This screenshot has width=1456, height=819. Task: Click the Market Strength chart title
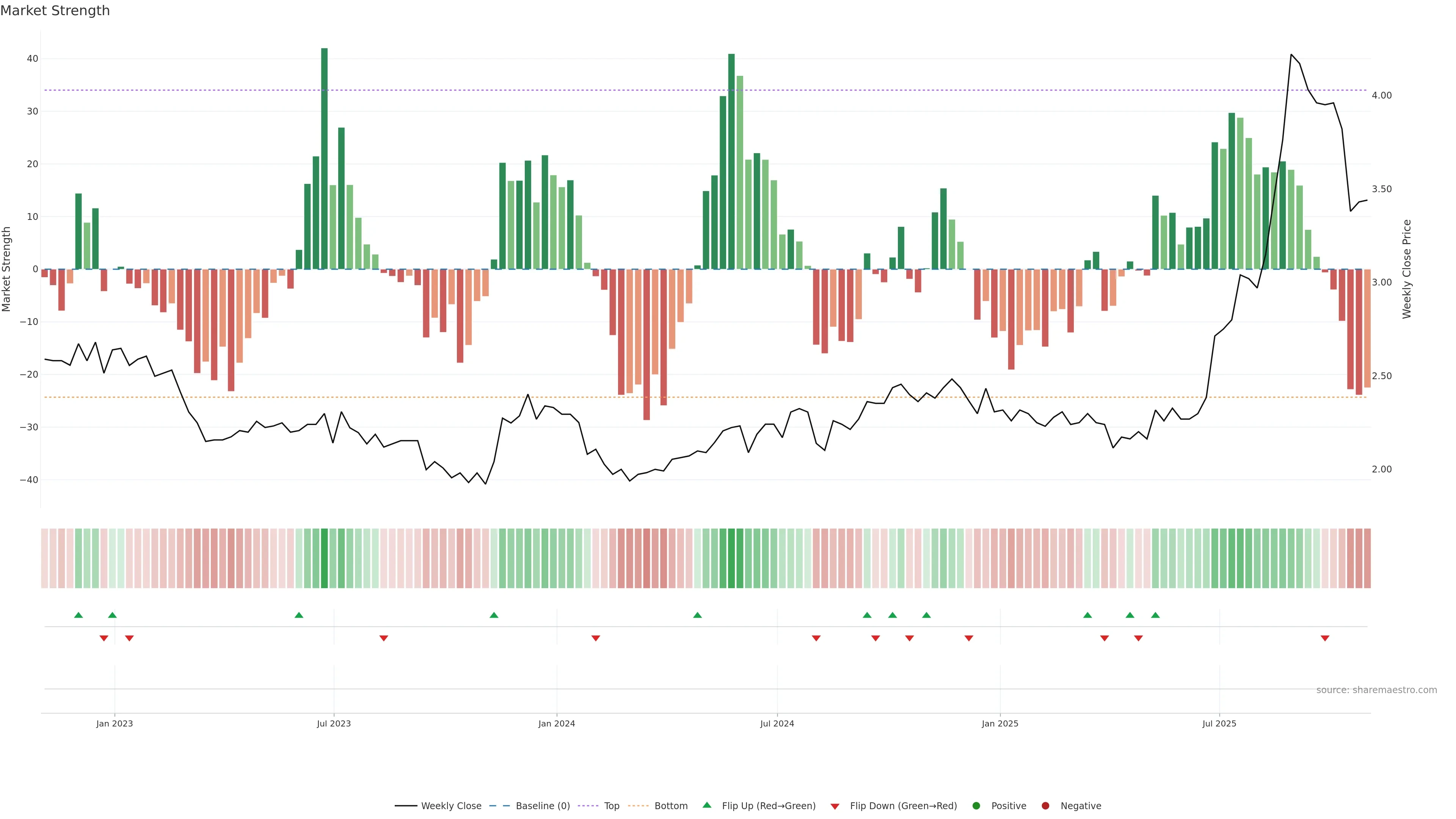[x=55, y=11]
